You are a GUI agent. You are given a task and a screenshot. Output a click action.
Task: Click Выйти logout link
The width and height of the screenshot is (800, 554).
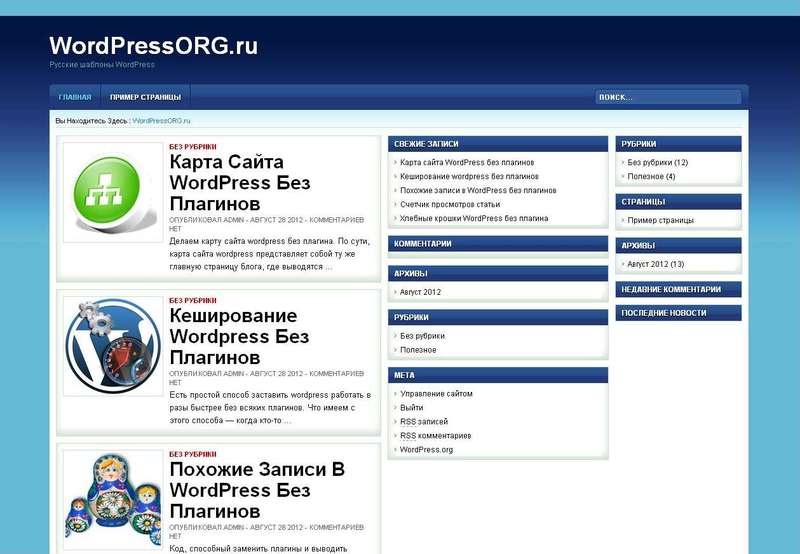[412, 408]
